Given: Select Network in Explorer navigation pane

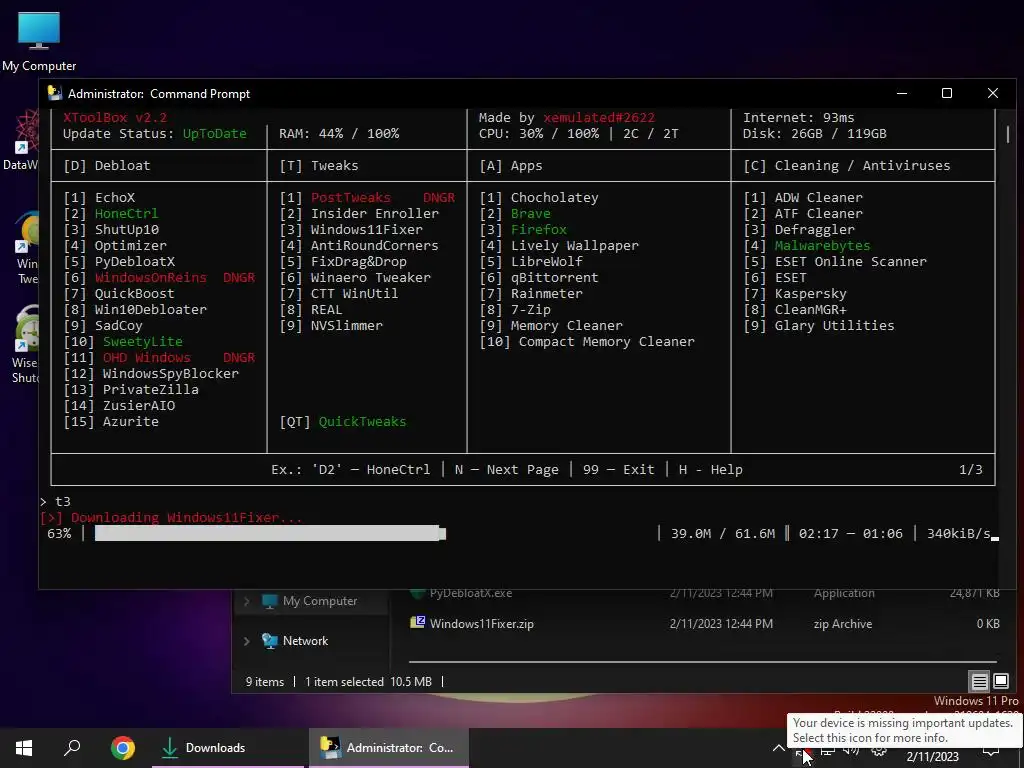Looking at the screenshot, I should (305, 641).
